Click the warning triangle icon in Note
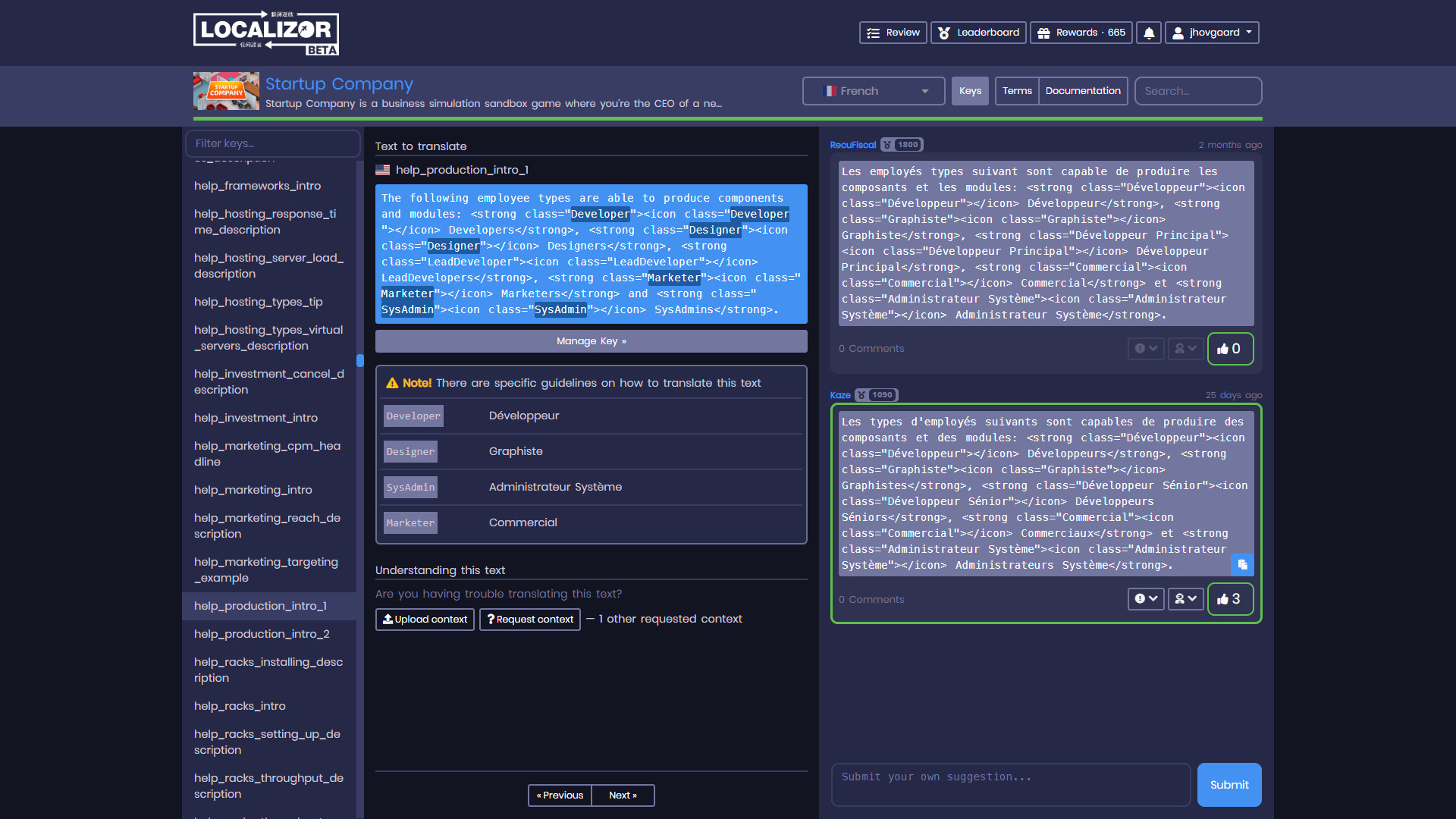Image resolution: width=1456 pixels, height=819 pixels. (x=392, y=383)
